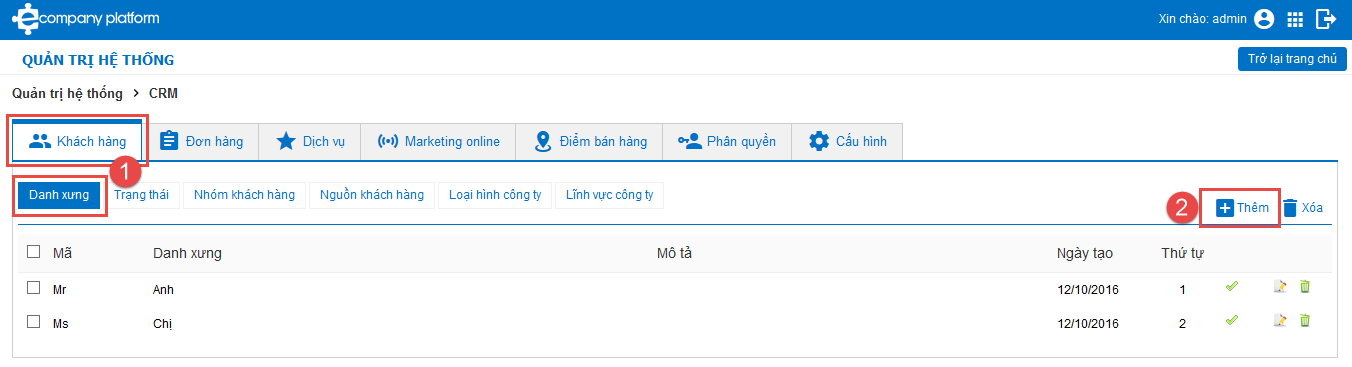This screenshot has width=1352, height=367.
Task: Toggle the select-all checkbox in table header
Action: click(34, 252)
